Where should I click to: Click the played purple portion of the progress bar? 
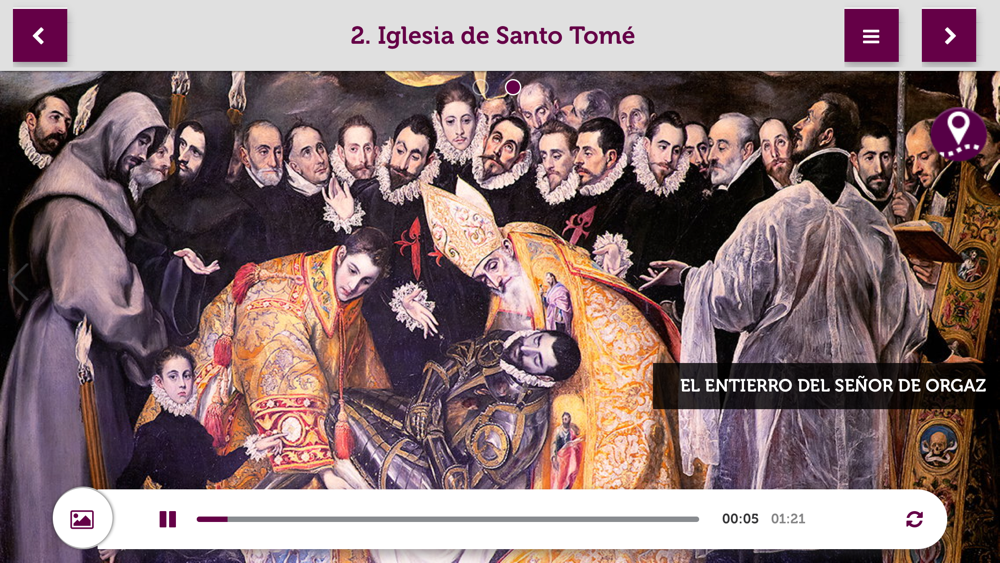coord(212,519)
